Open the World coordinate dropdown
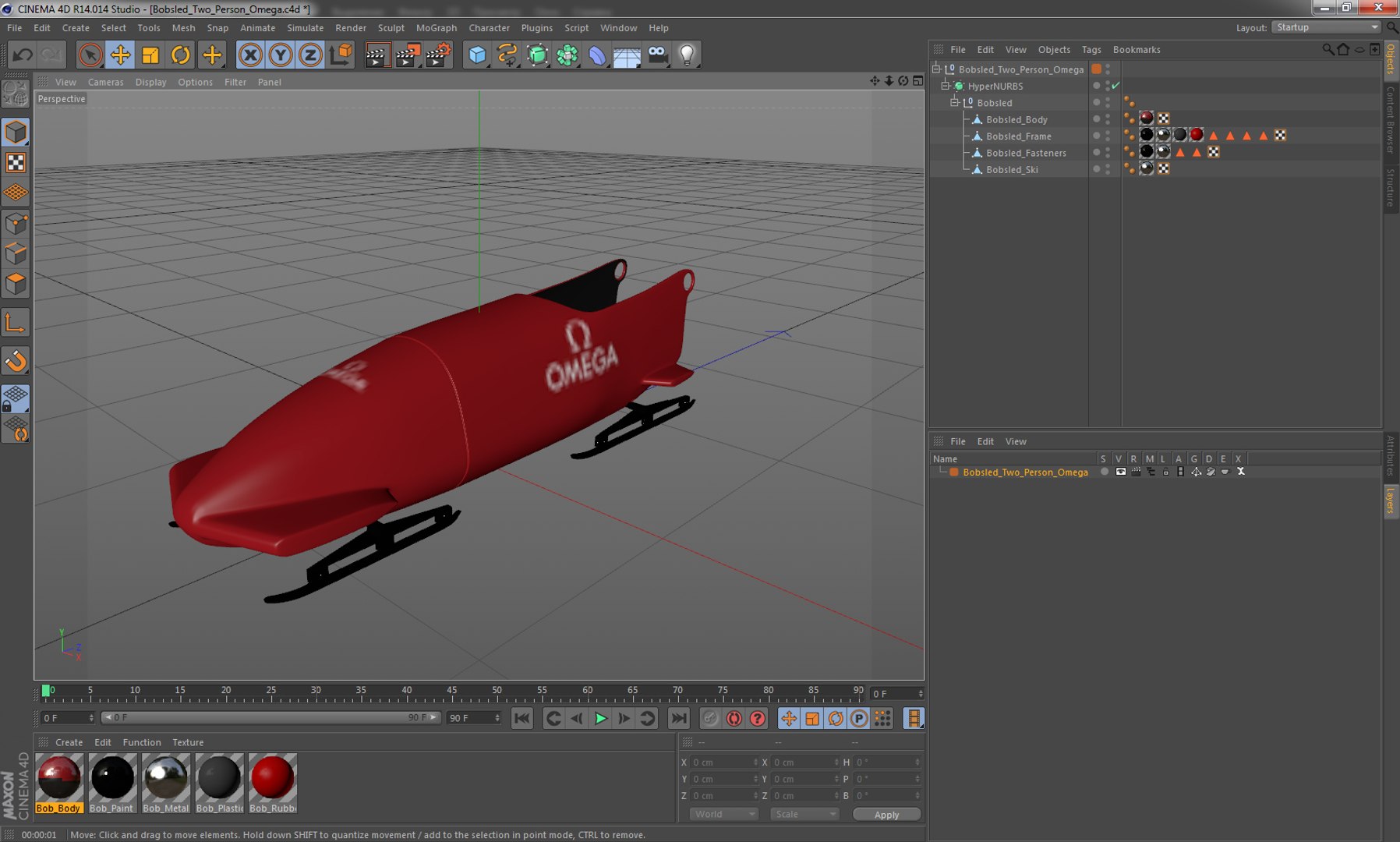 coord(724,814)
